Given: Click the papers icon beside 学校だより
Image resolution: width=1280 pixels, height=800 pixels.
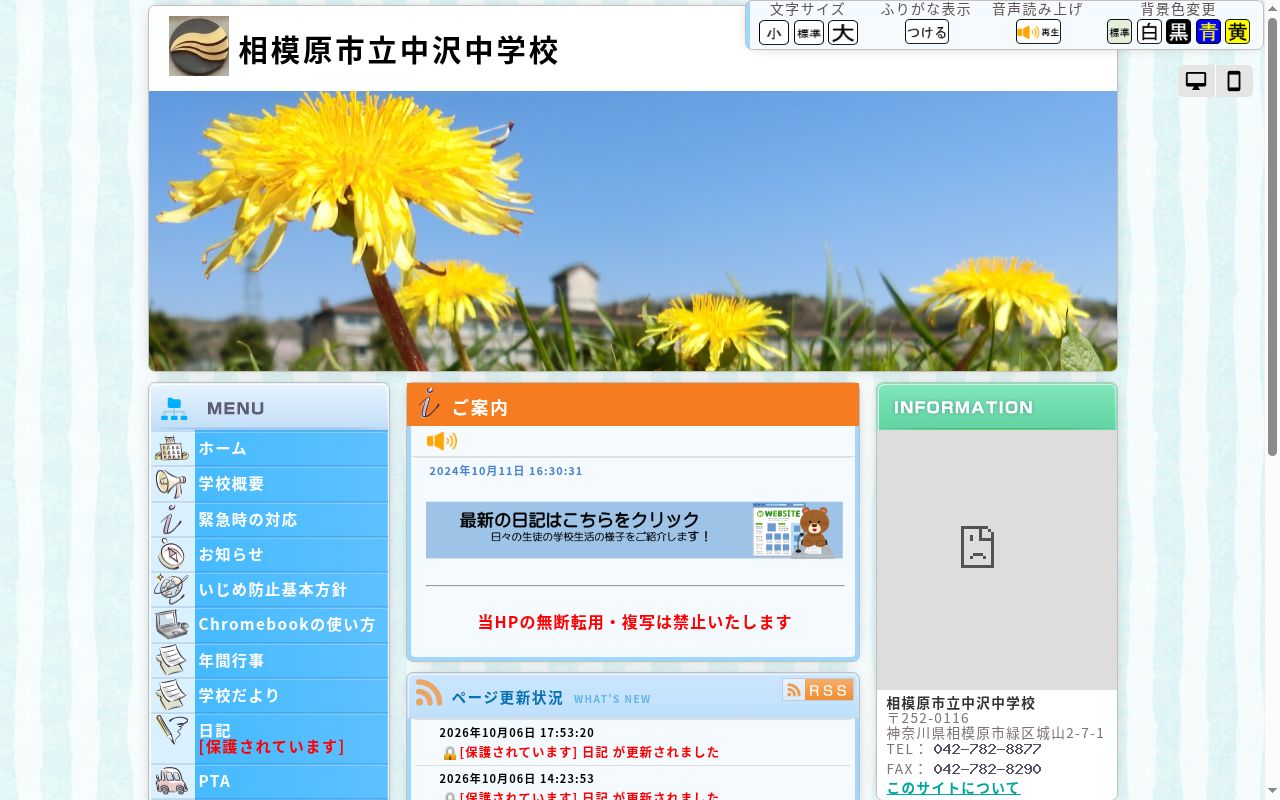Looking at the screenshot, I should 172,695.
